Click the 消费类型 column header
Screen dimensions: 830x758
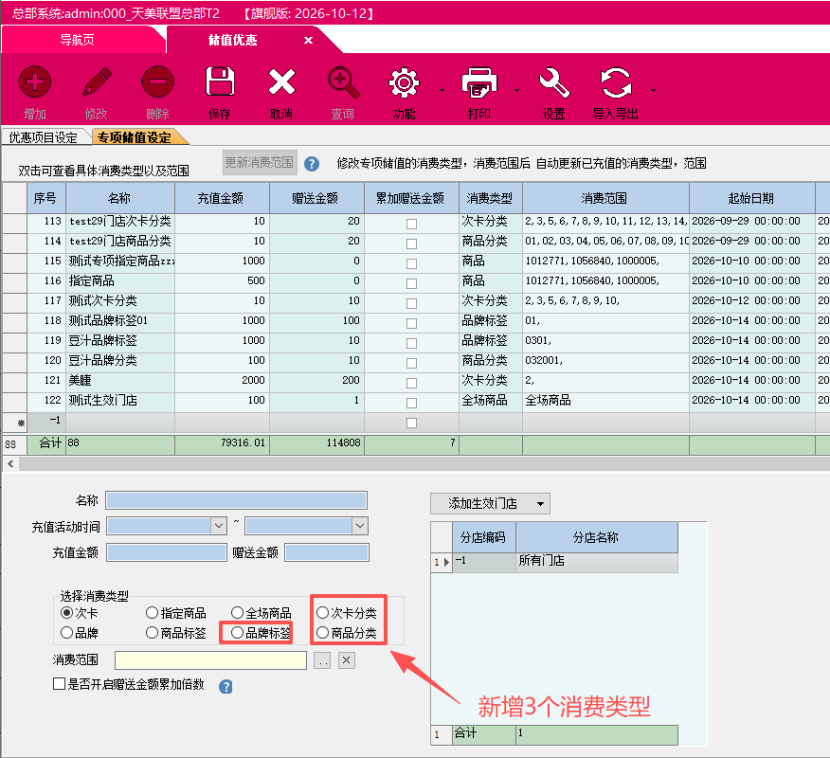491,198
